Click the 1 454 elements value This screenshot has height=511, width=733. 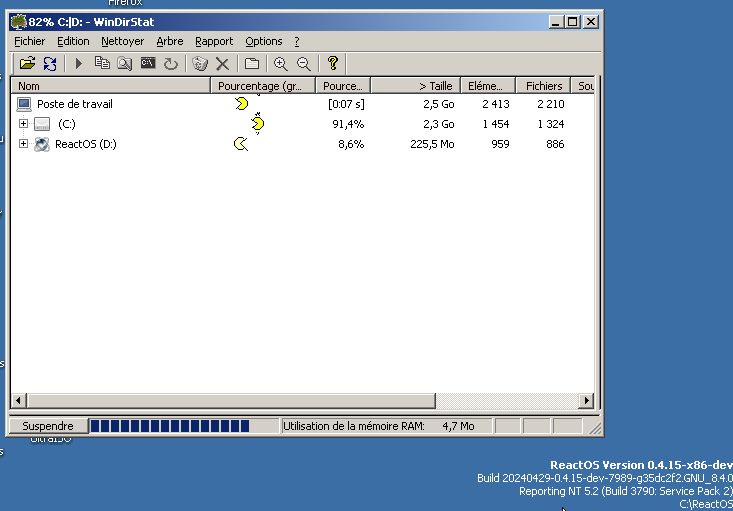tap(496, 124)
